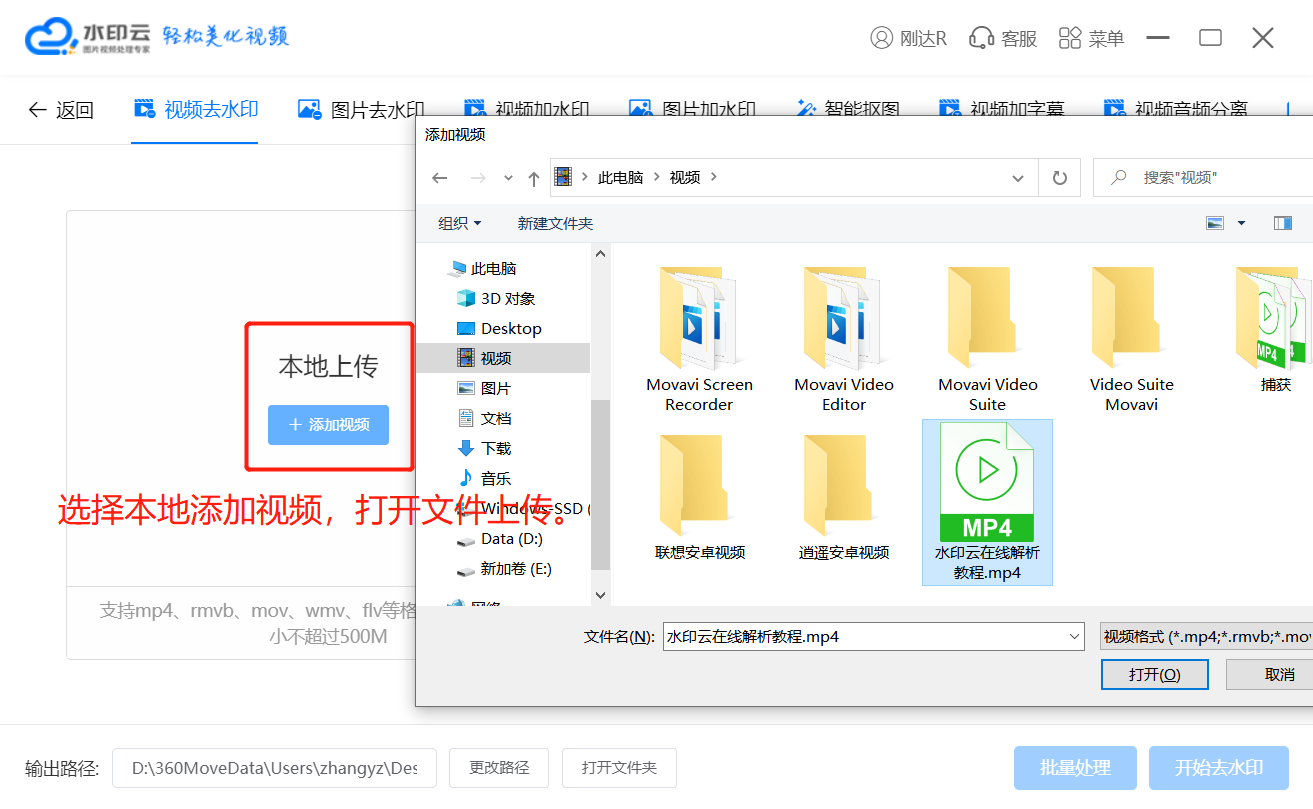Change view layout icon
The height and width of the screenshot is (809, 1313).
pyautogui.click(x=1215, y=223)
